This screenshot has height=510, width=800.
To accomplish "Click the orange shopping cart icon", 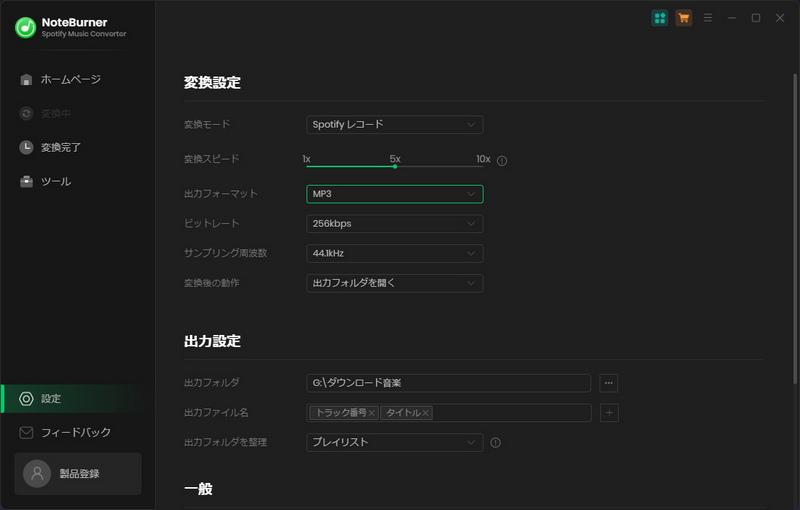I will [684, 18].
